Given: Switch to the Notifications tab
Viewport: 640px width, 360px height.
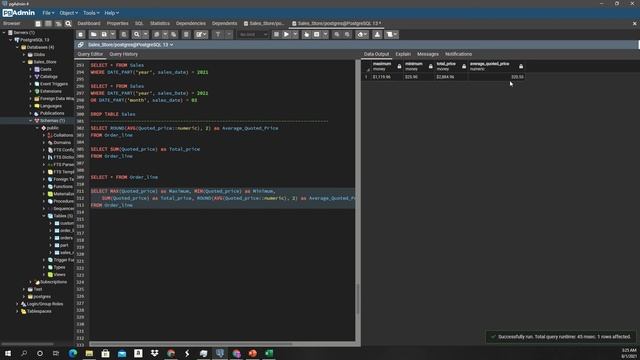Looking at the screenshot, I should (x=458, y=54).
